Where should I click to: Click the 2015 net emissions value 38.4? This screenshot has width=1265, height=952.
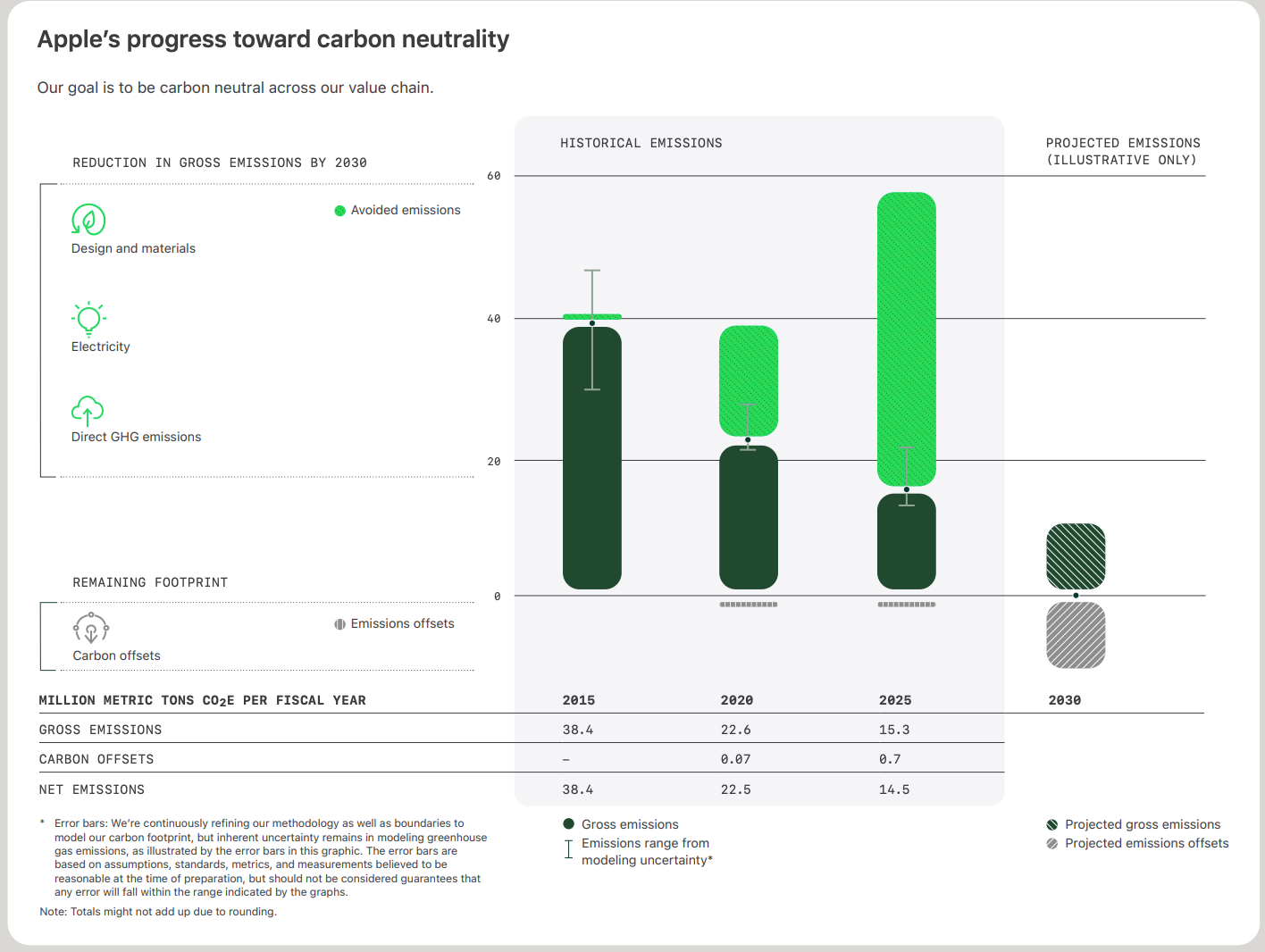[578, 789]
